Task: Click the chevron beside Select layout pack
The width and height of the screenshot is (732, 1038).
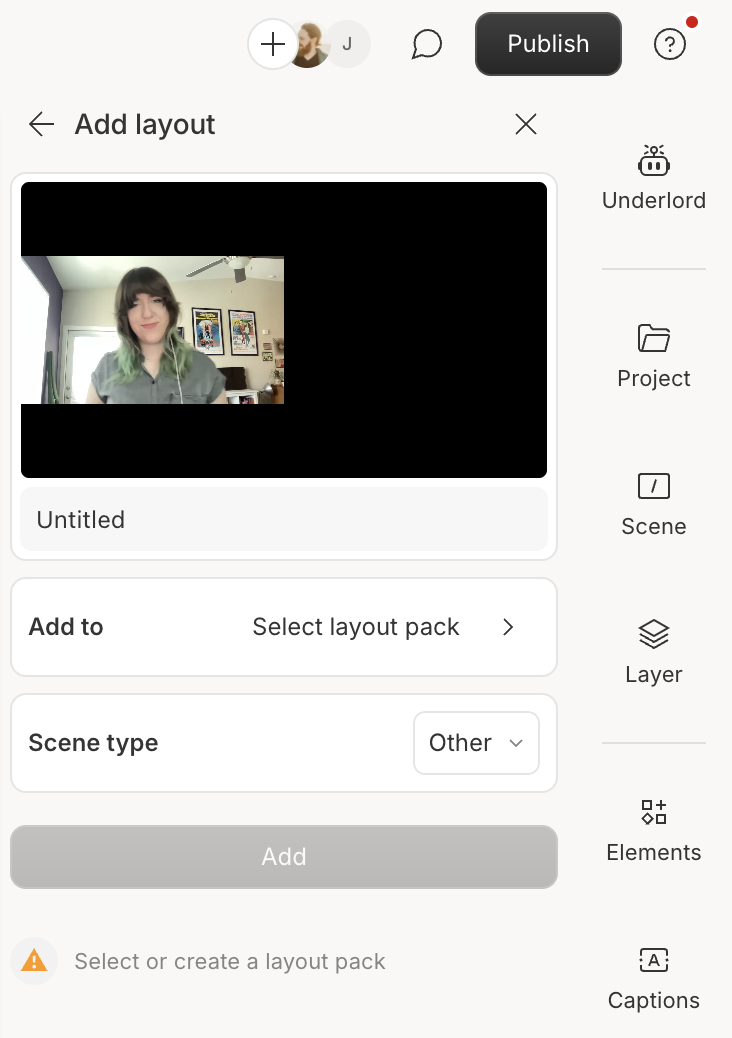Action: (508, 627)
